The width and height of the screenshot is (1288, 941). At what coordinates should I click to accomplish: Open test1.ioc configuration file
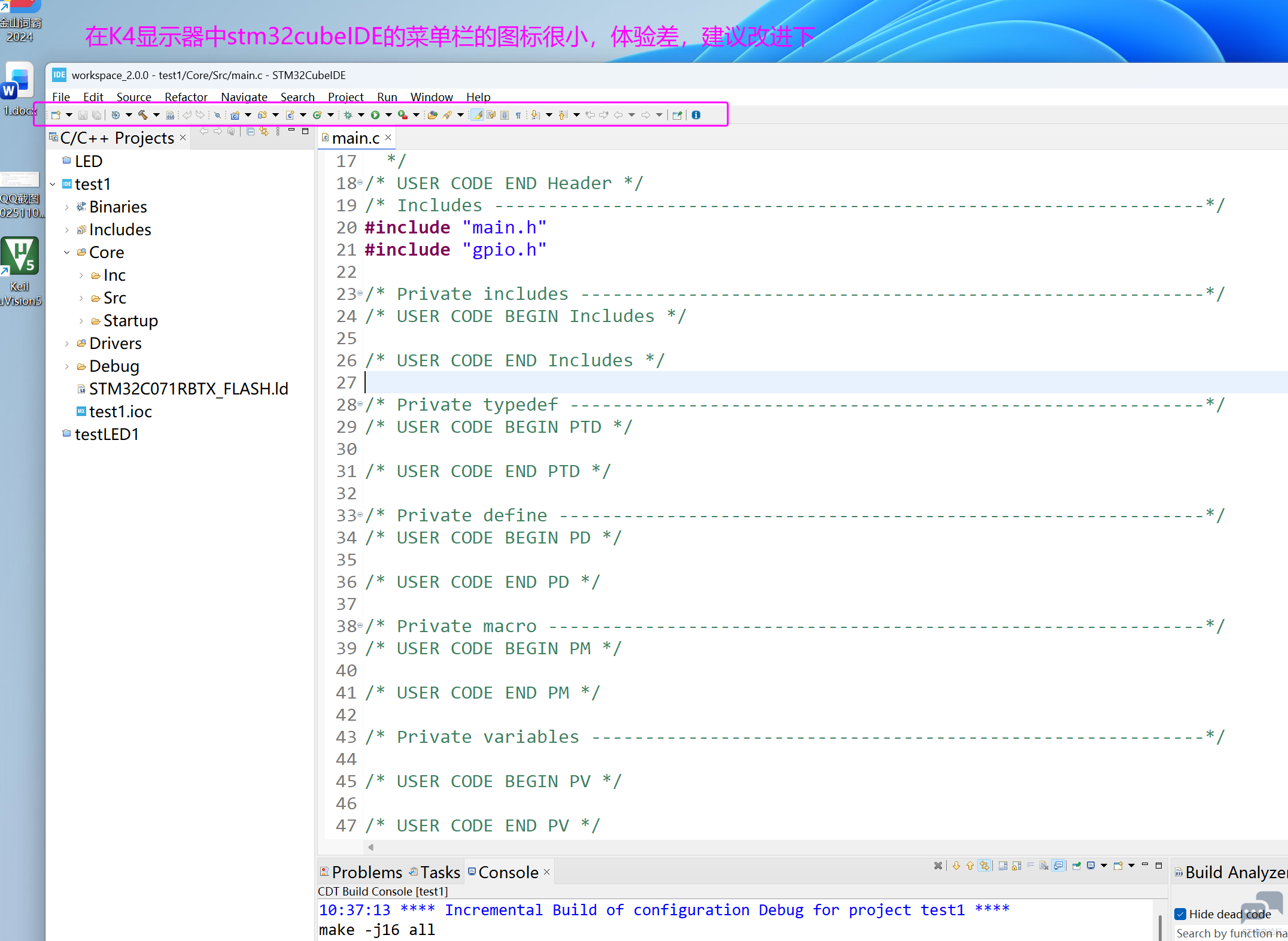(120, 411)
